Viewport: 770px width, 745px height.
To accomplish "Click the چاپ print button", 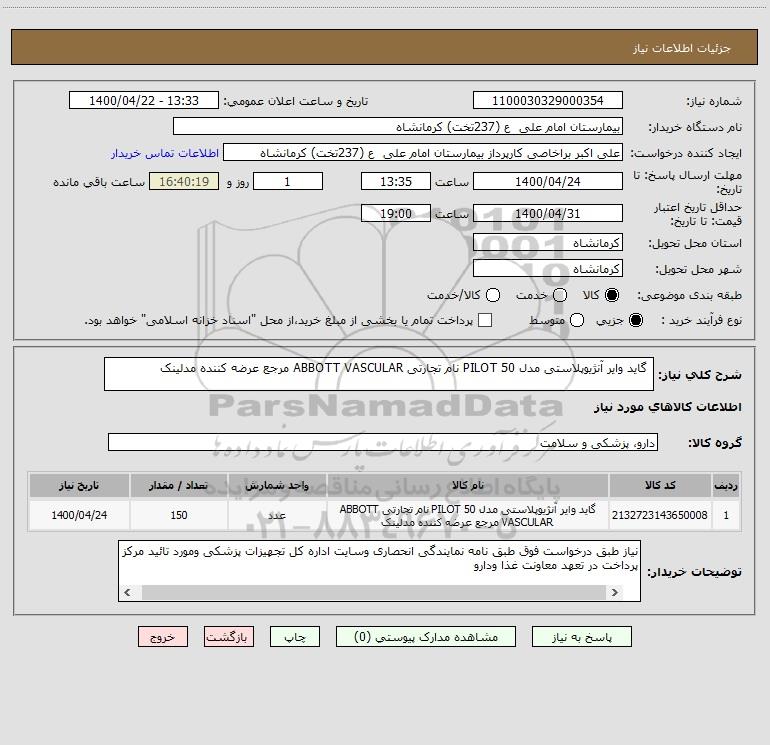I will (x=295, y=637).
